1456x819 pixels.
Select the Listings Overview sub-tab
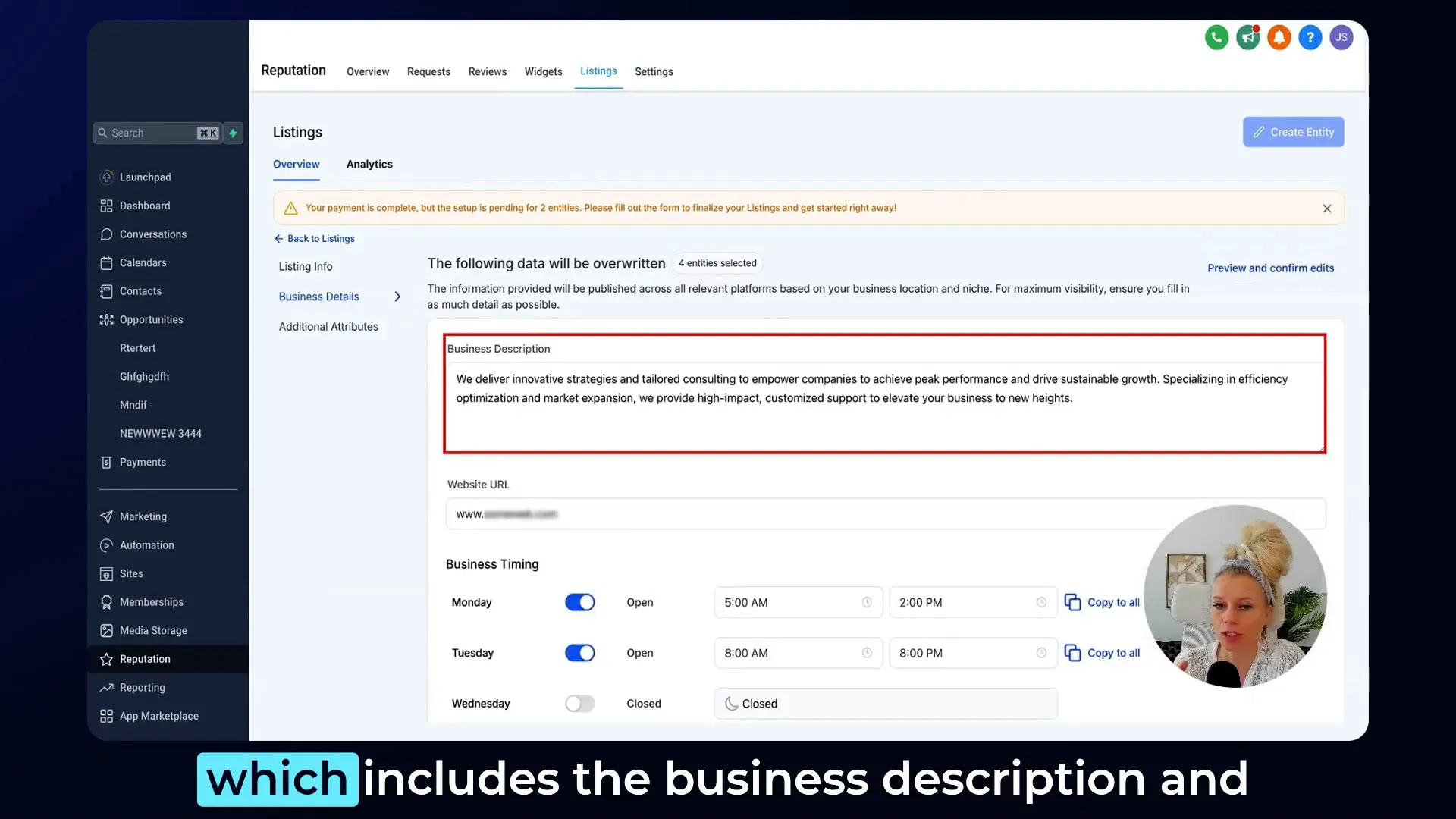[x=296, y=164]
